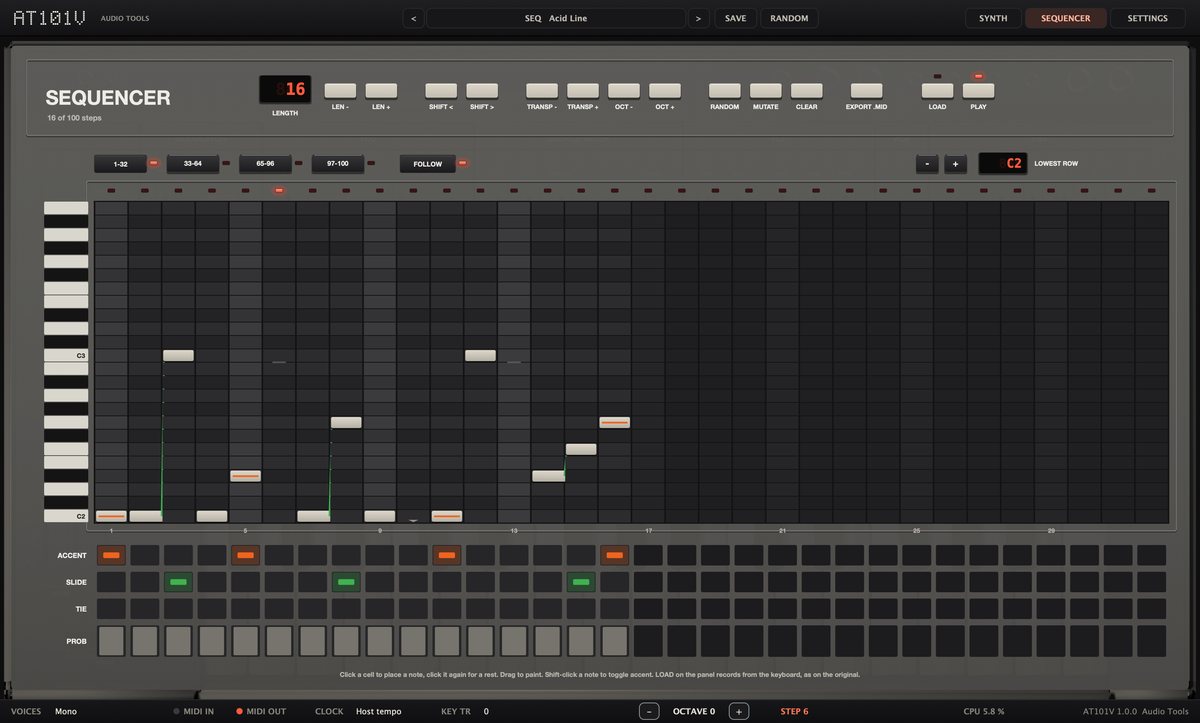Enable the TIE on step 1
This screenshot has width=1200, height=723.
point(112,608)
